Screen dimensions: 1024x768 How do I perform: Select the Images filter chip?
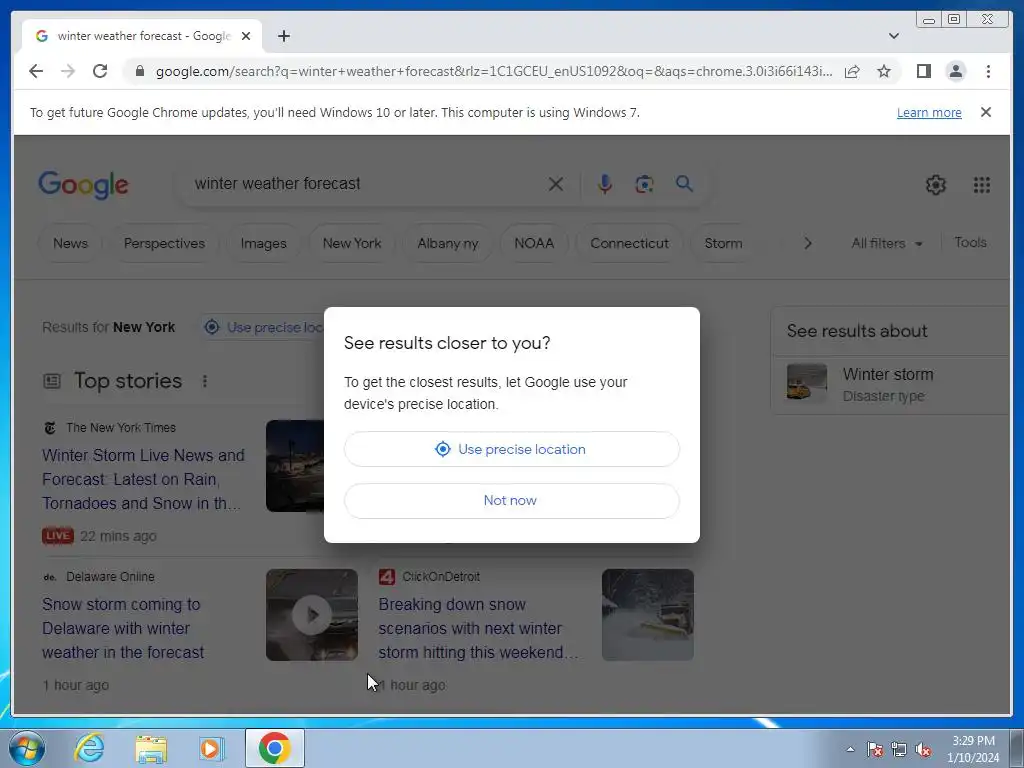click(263, 243)
